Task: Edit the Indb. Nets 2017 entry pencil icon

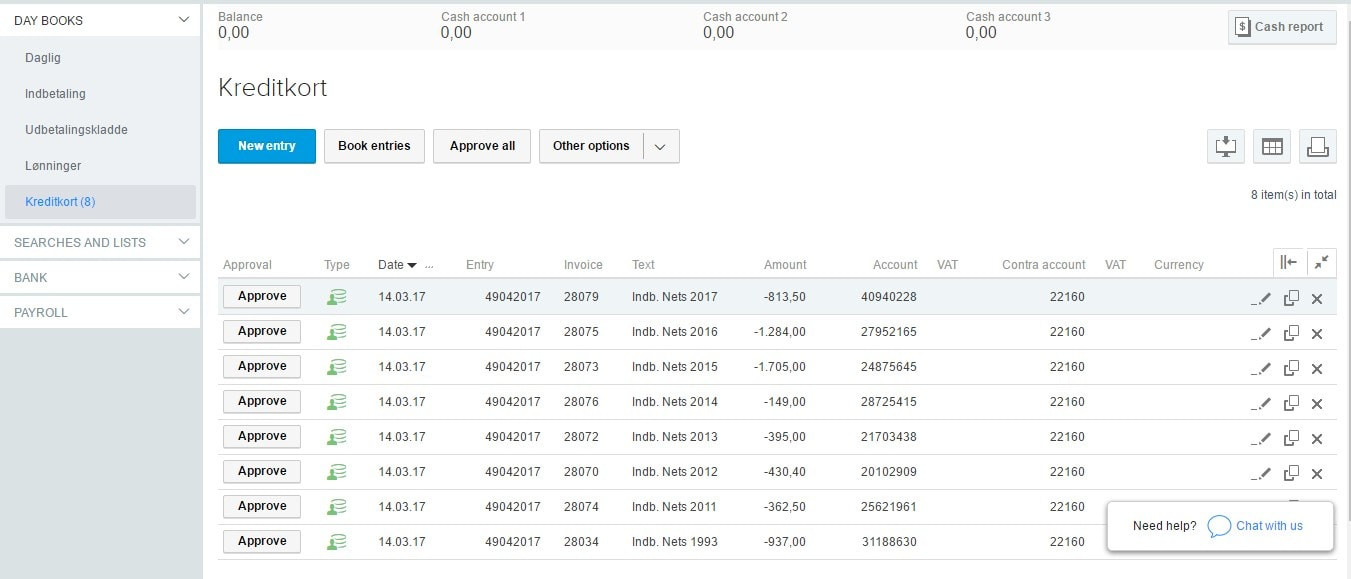Action: [1263, 298]
